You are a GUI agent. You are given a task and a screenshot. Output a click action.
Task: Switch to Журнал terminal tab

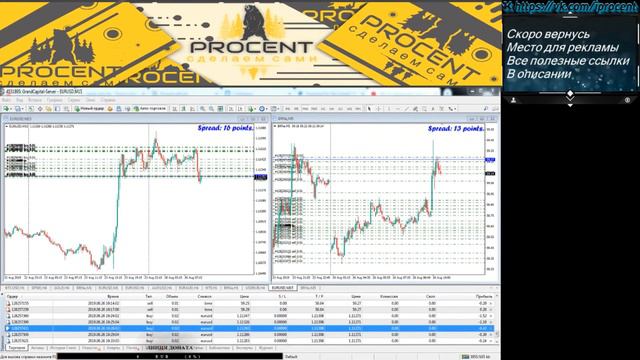(x=265, y=348)
